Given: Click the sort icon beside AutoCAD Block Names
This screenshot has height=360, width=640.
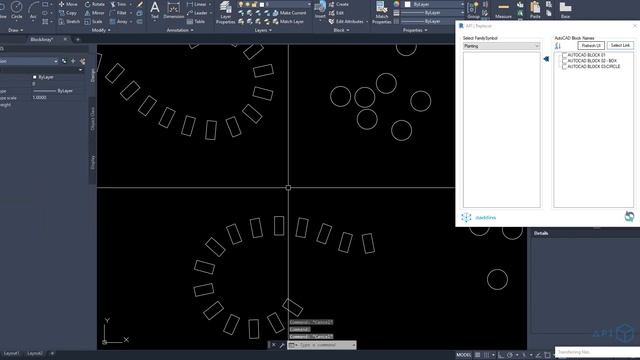Looking at the screenshot, I should [x=558, y=46].
